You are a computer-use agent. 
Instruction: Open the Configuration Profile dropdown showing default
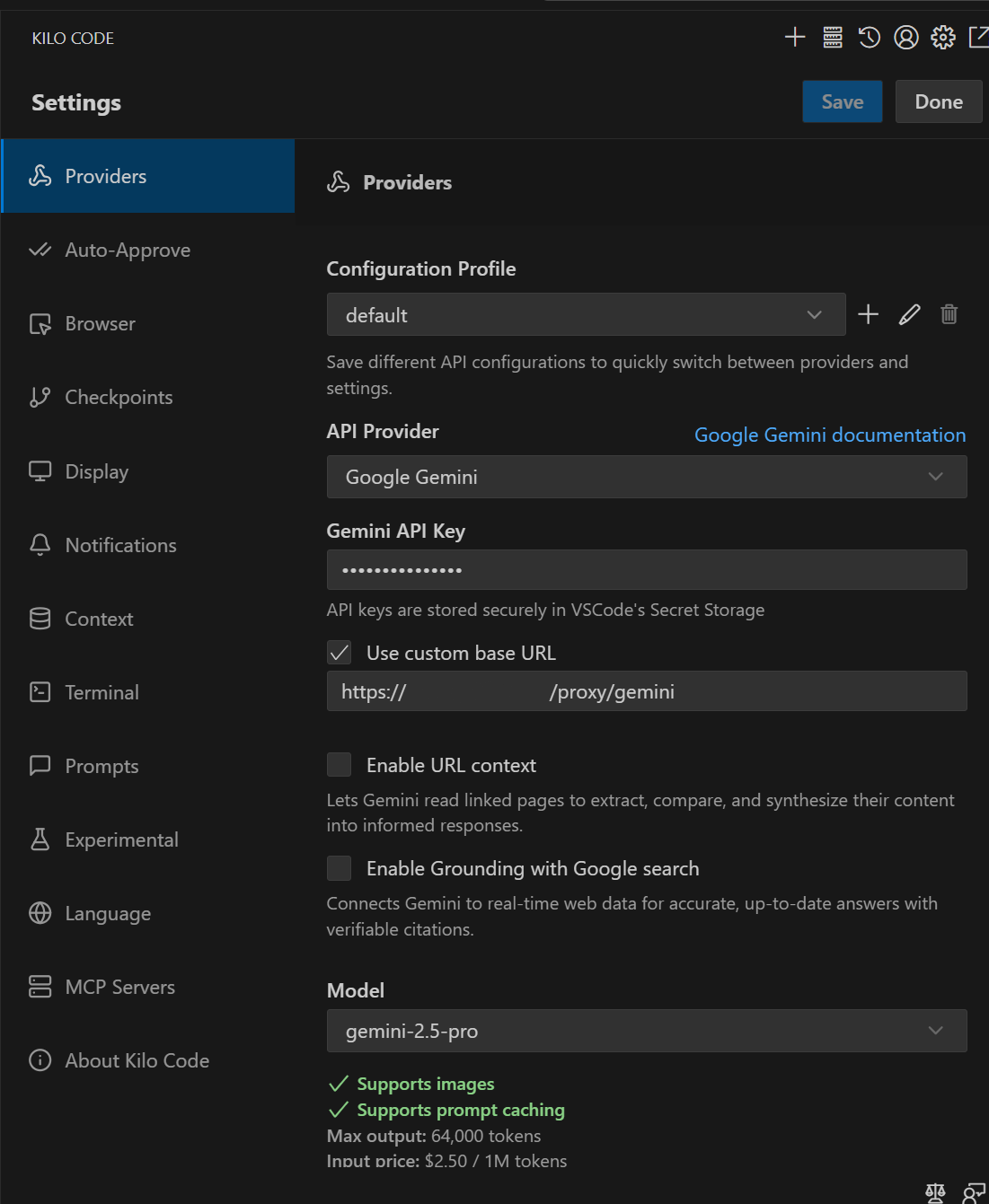coord(587,314)
